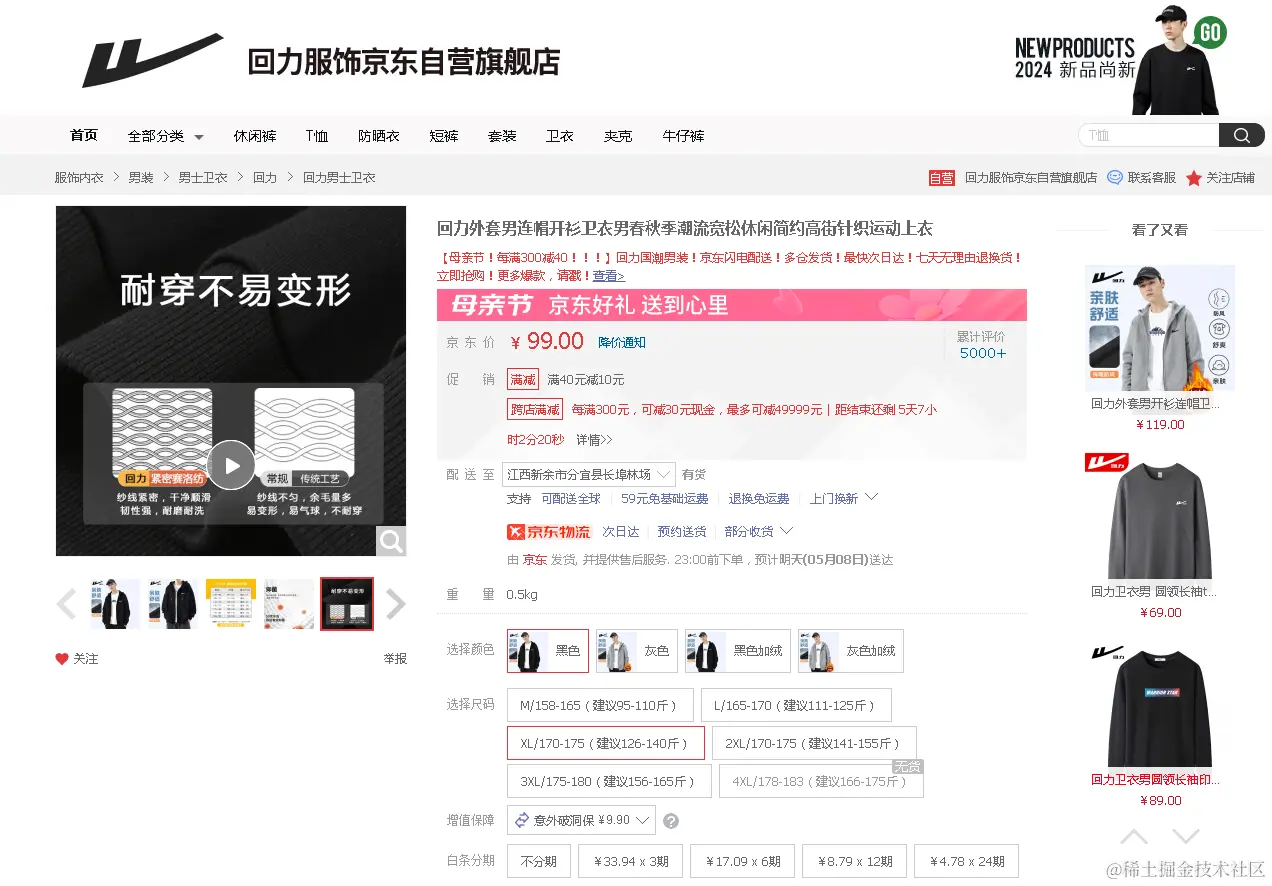The height and width of the screenshot is (886, 1272).
Task: Choose size 2XL/170-175
Action: pyautogui.click(x=814, y=743)
